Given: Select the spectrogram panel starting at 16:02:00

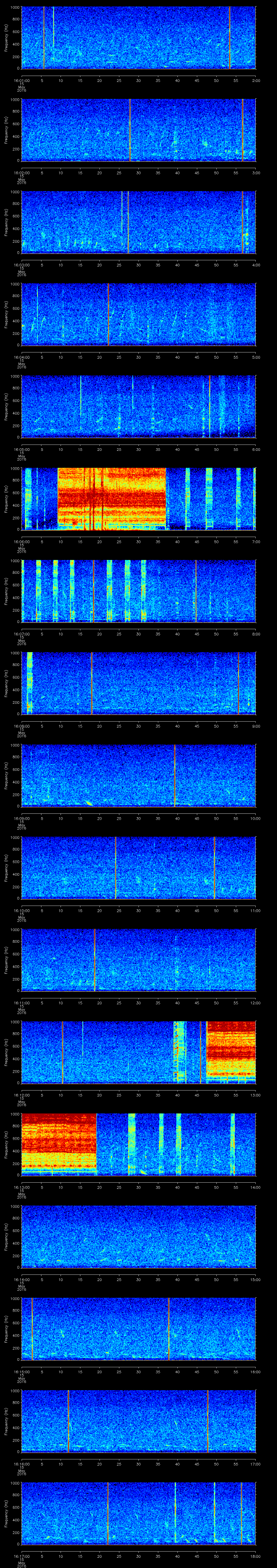Looking at the screenshot, I should 138,130.
